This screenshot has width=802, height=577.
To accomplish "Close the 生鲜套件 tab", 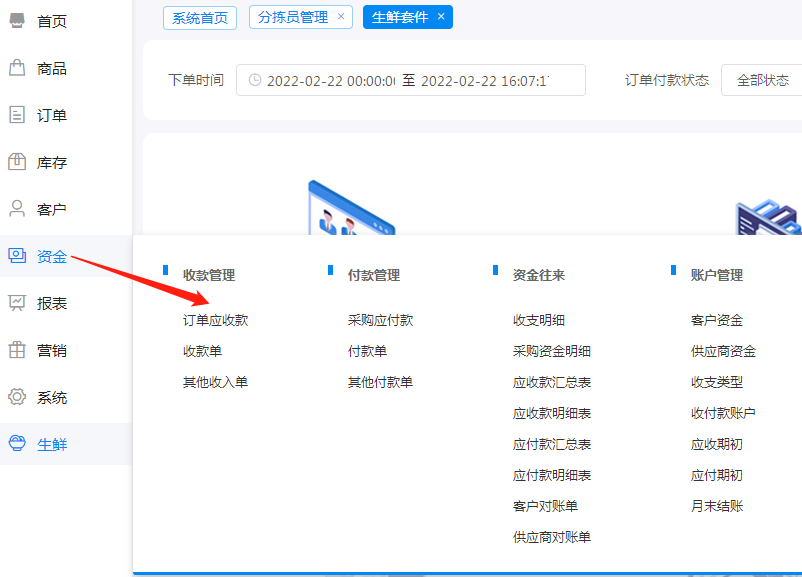I will pos(441,17).
